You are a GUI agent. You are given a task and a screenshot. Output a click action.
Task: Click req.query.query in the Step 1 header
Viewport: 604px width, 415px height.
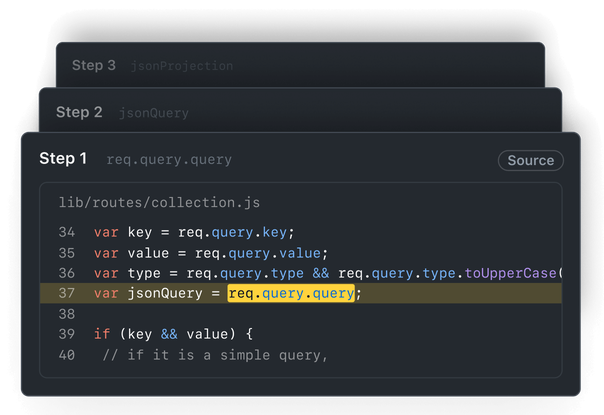point(169,160)
